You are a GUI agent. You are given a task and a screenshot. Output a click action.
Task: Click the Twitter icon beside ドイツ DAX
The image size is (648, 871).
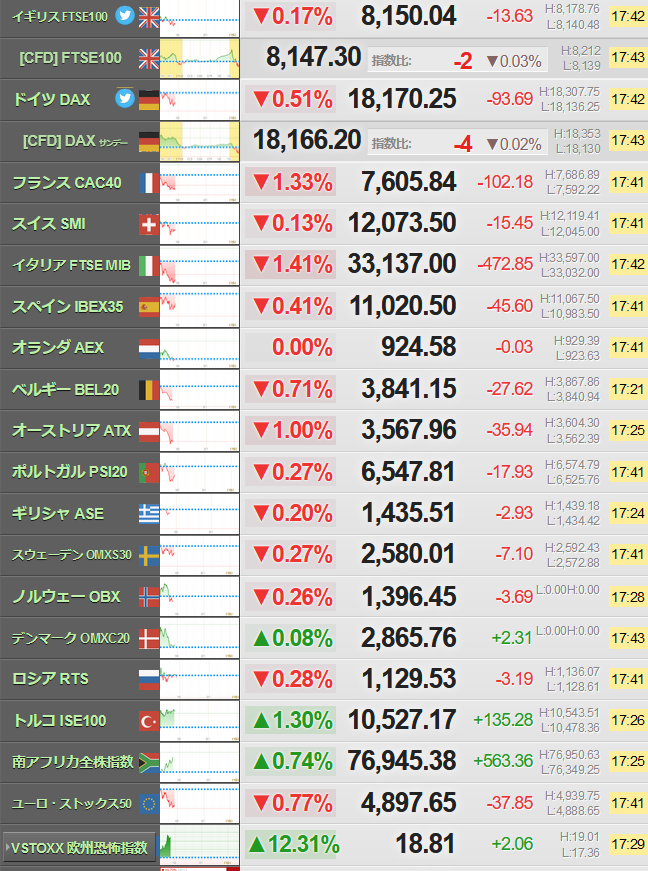tap(124, 98)
